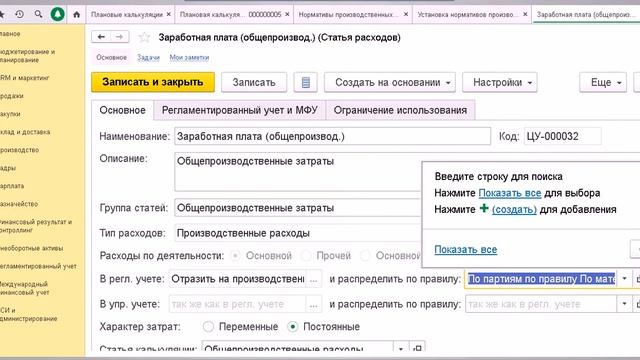Switch to Регламентированный учет и МФУ tab
Image resolution: width=640 pixels, height=360 pixels.
(240, 110)
